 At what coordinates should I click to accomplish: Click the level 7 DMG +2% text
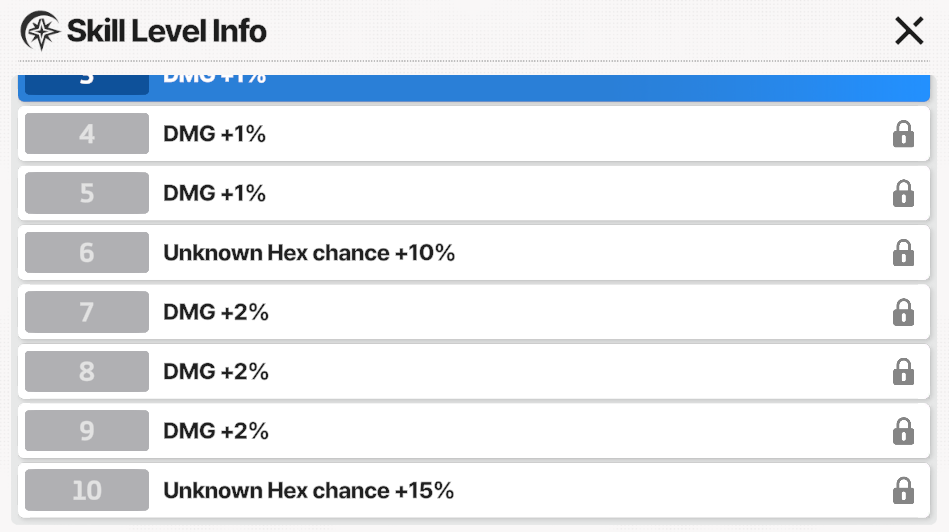click(x=215, y=312)
